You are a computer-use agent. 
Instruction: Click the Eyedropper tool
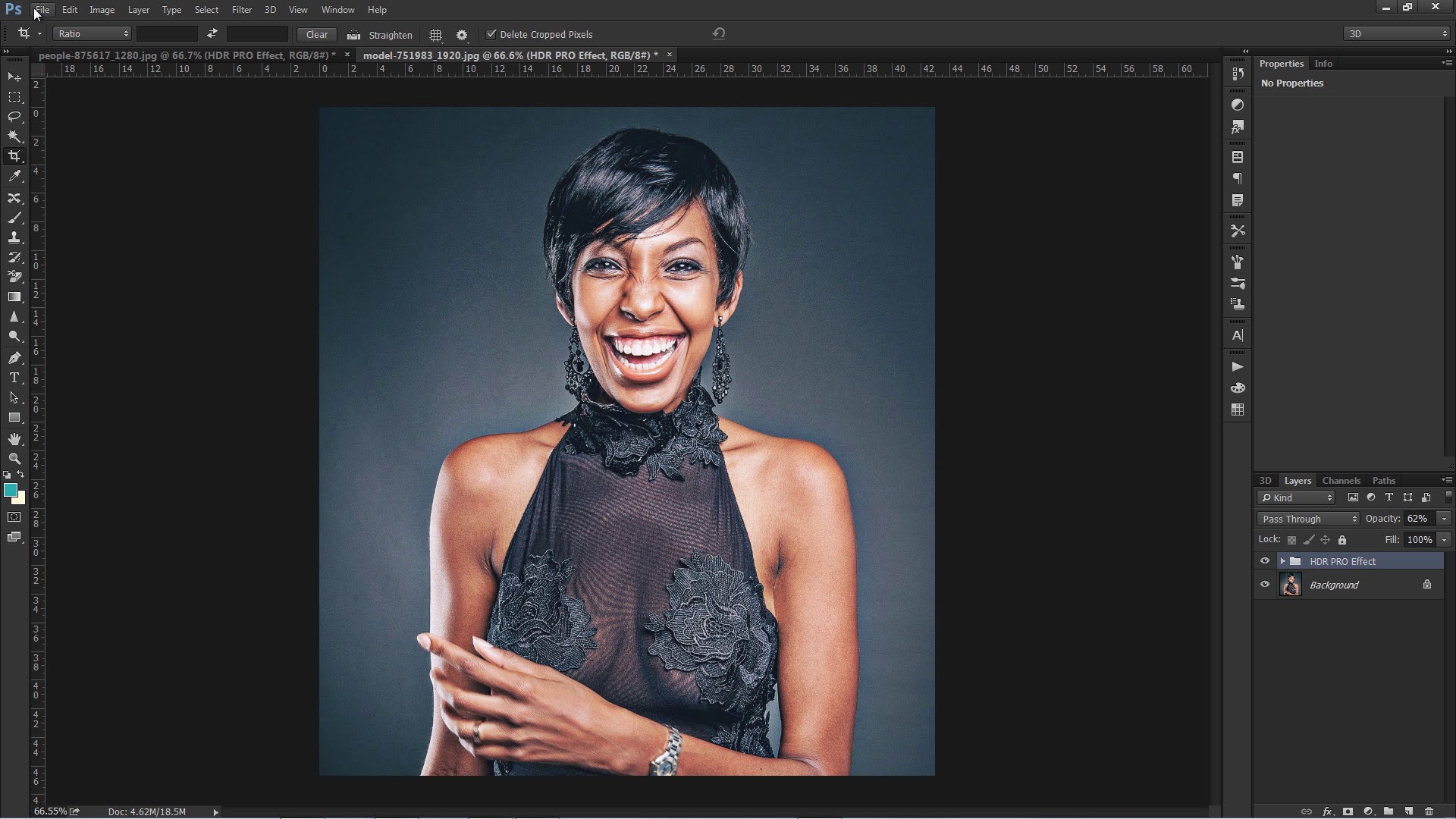coord(14,177)
